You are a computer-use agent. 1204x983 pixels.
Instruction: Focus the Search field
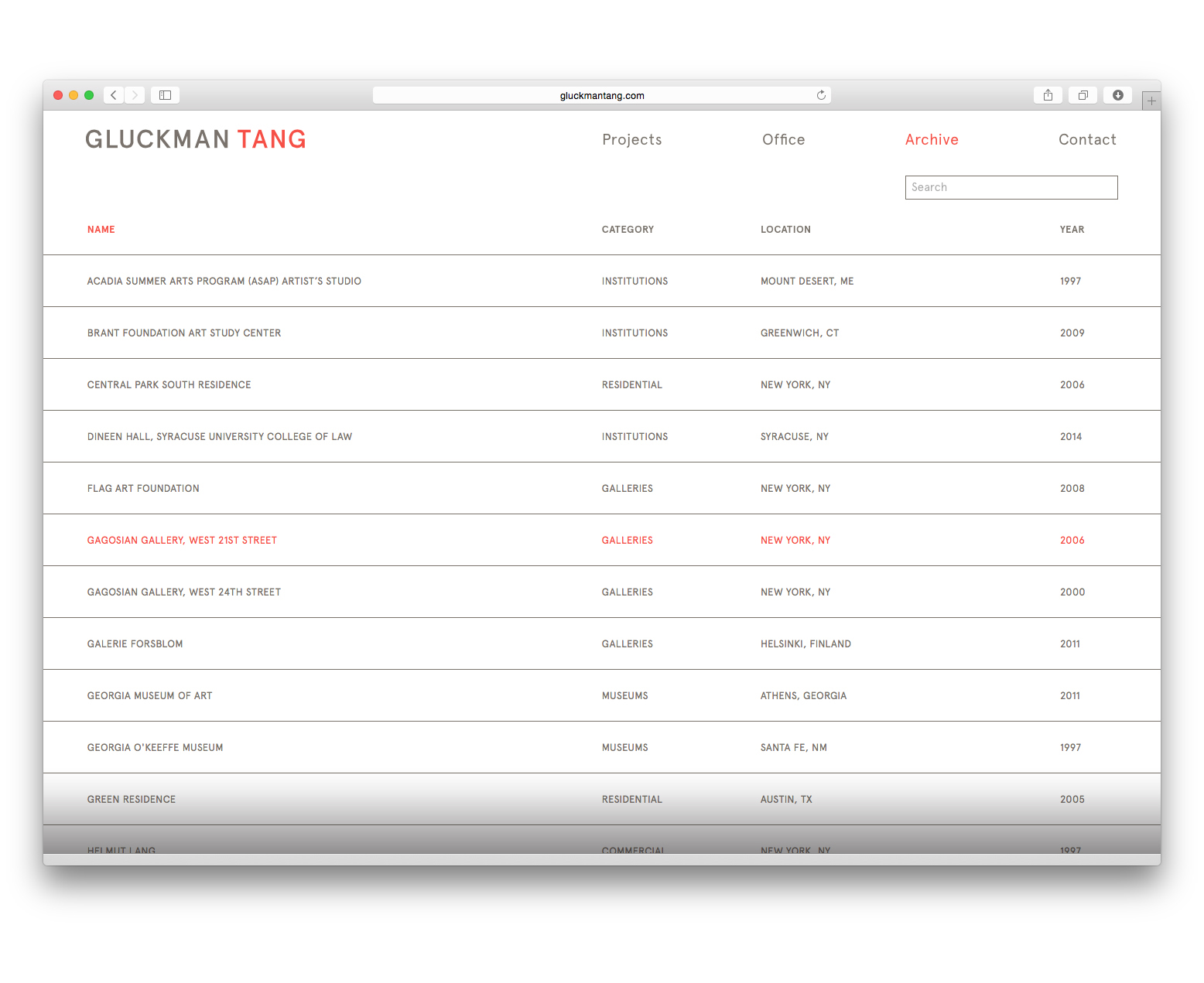click(1011, 187)
